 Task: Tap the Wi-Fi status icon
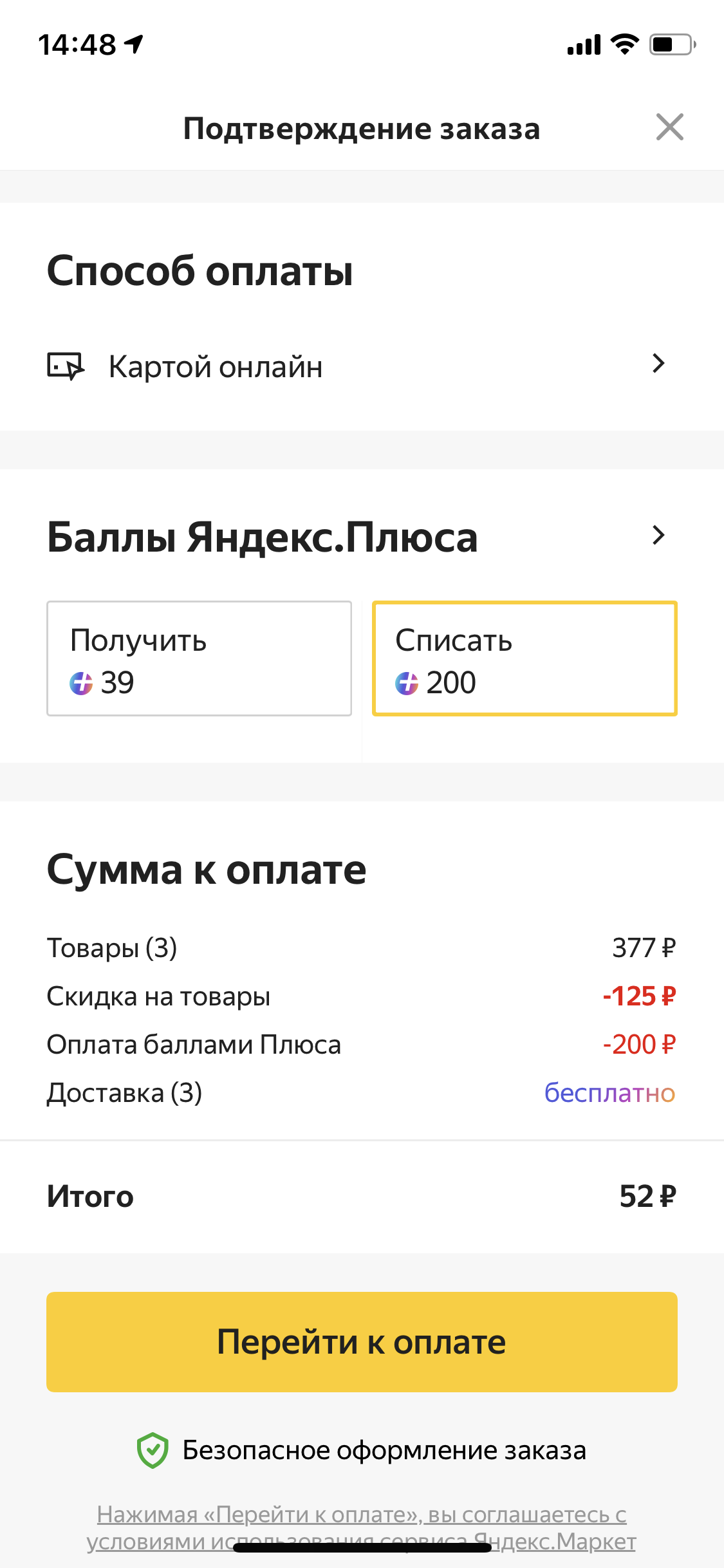coord(624,44)
